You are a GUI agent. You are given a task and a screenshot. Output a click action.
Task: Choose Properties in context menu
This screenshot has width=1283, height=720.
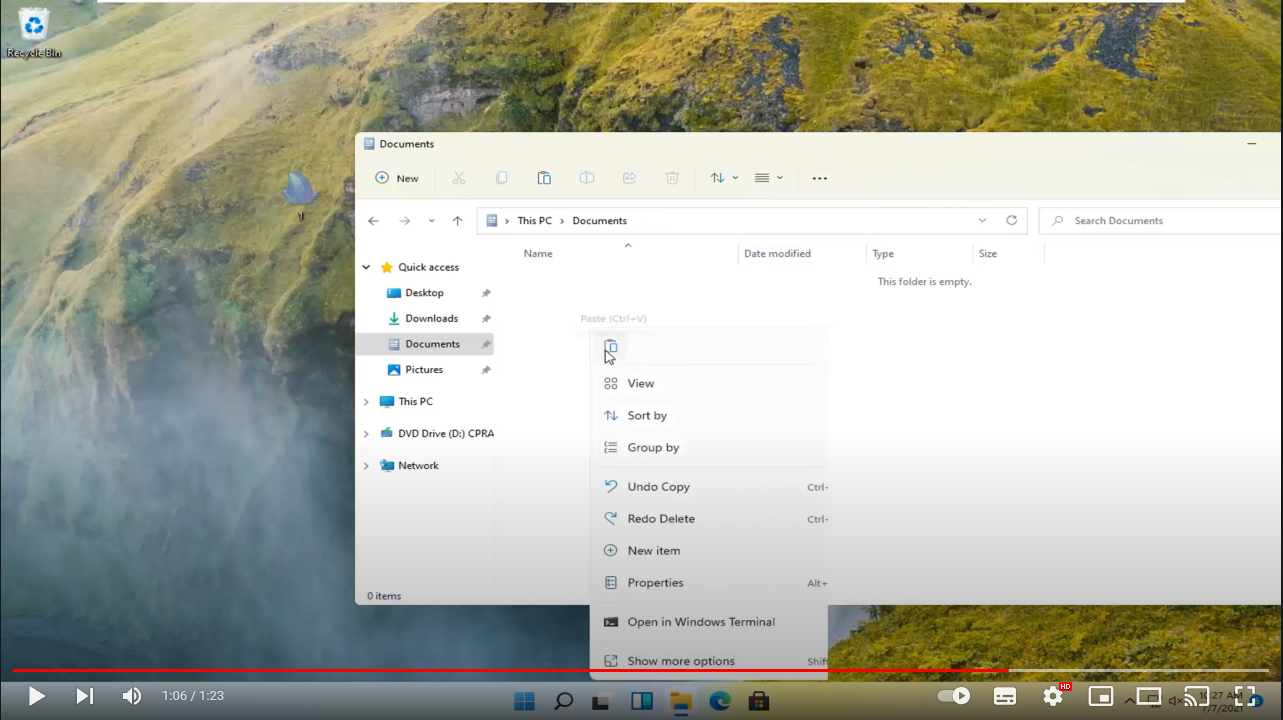coord(655,583)
